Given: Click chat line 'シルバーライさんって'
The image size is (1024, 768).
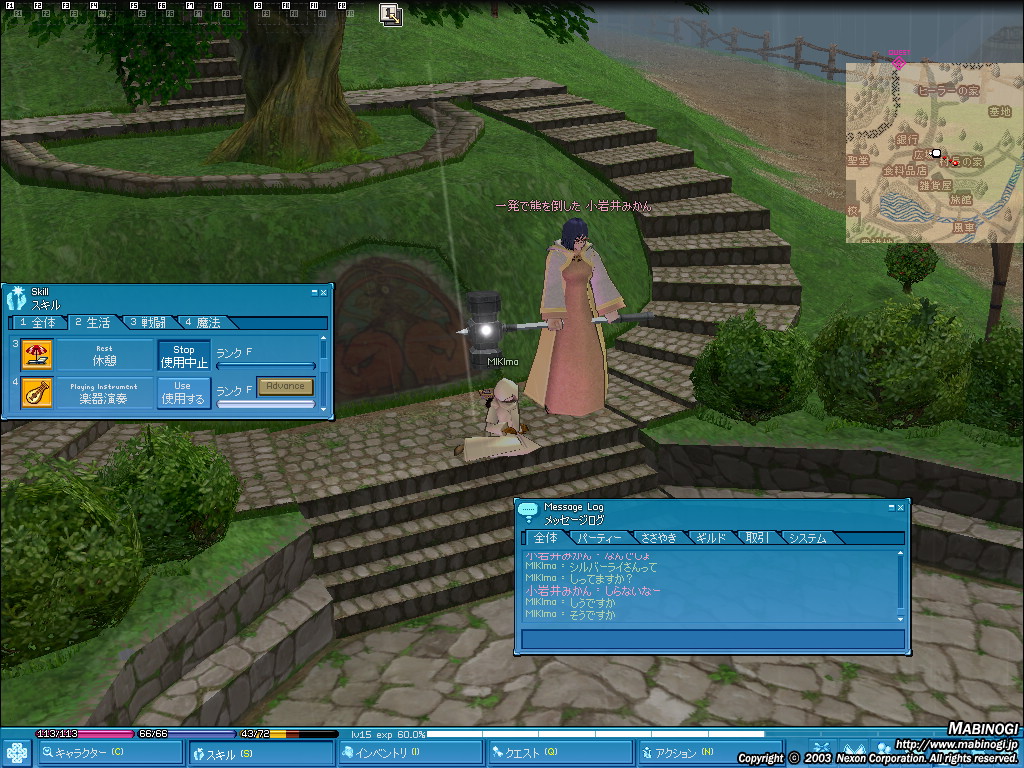Looking at the screenshot, I should (613, 567).
